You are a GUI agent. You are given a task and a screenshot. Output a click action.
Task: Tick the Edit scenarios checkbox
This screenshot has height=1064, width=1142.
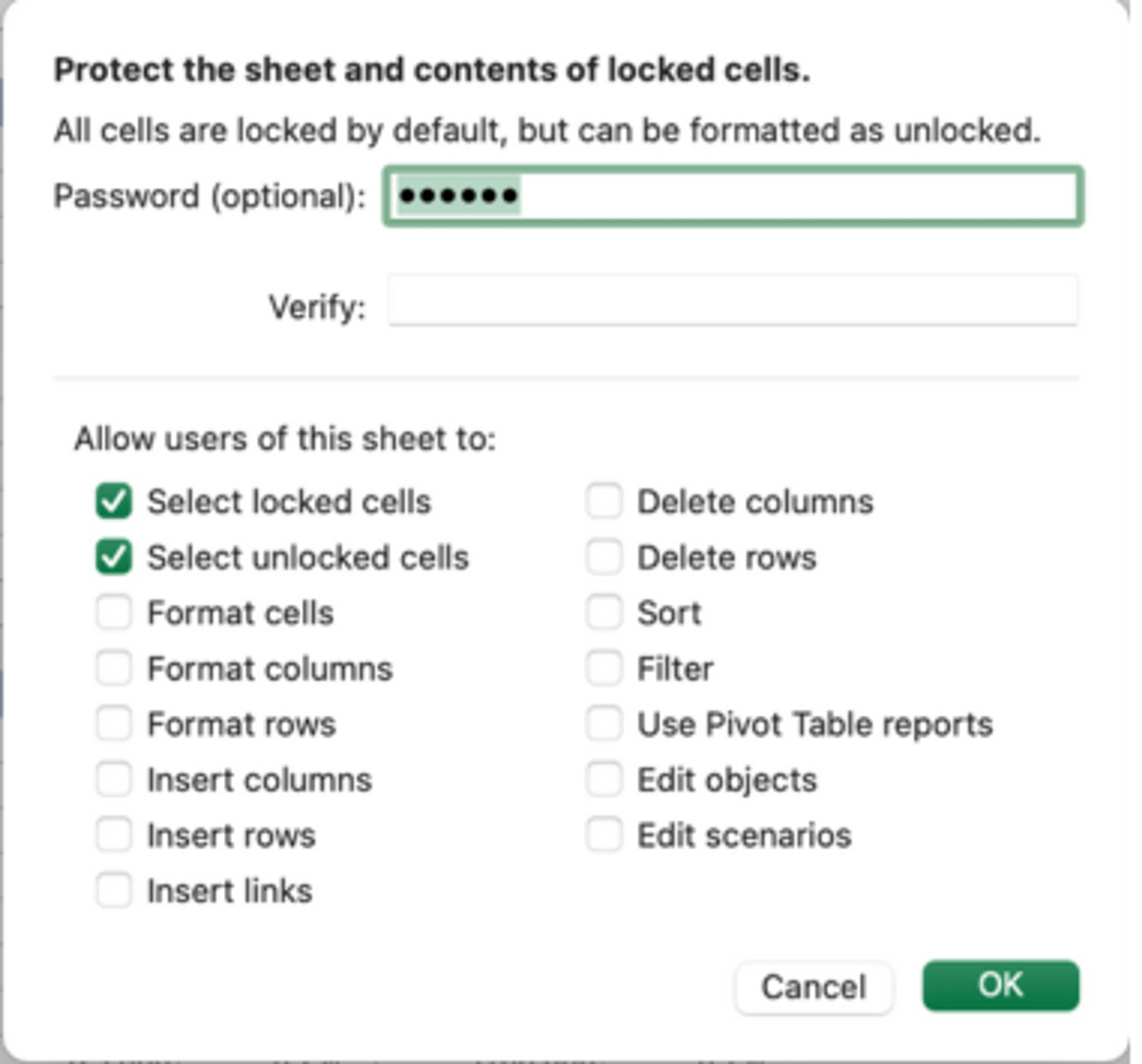coord(604,835)
